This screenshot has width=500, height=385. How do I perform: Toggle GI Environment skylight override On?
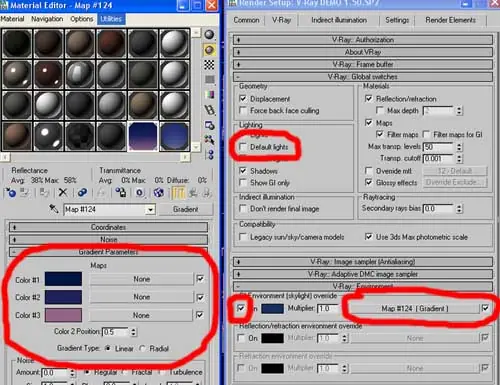pos(241,308)
